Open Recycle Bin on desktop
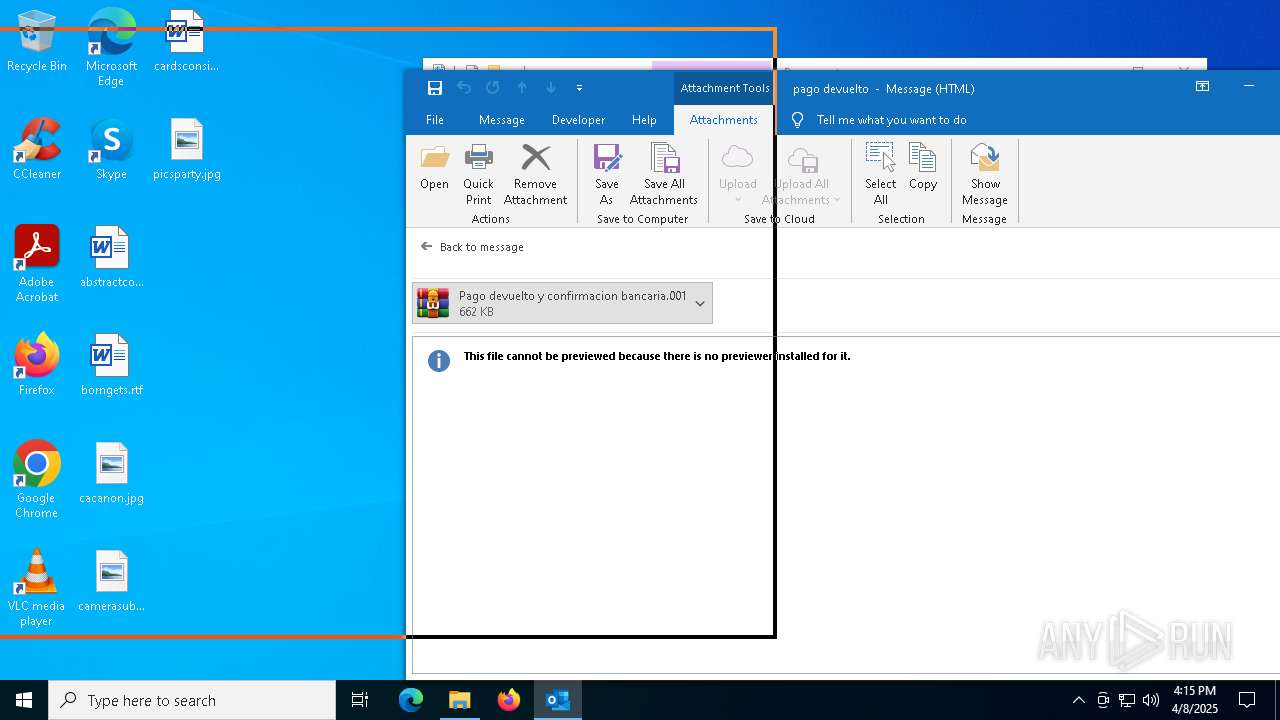 pos(37,42)
